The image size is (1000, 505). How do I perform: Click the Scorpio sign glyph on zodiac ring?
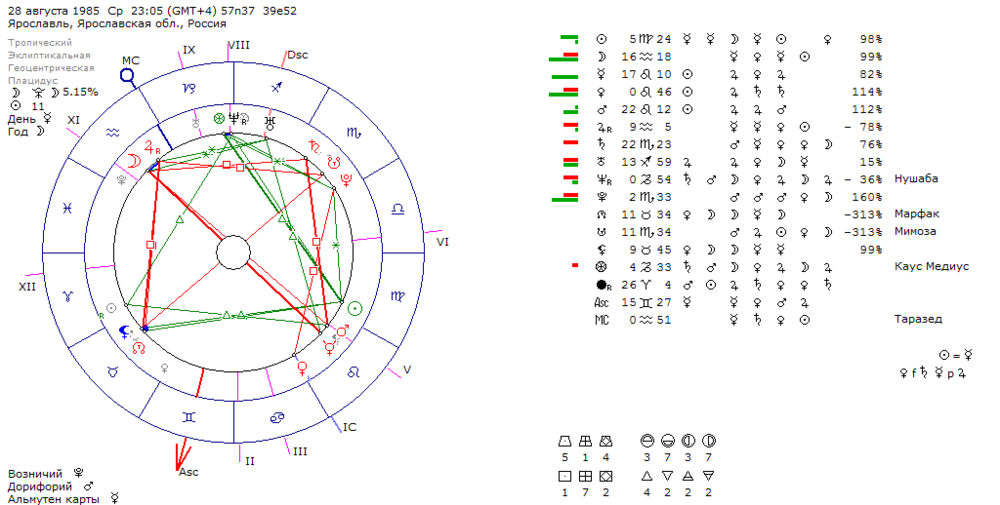coord(354,133)
